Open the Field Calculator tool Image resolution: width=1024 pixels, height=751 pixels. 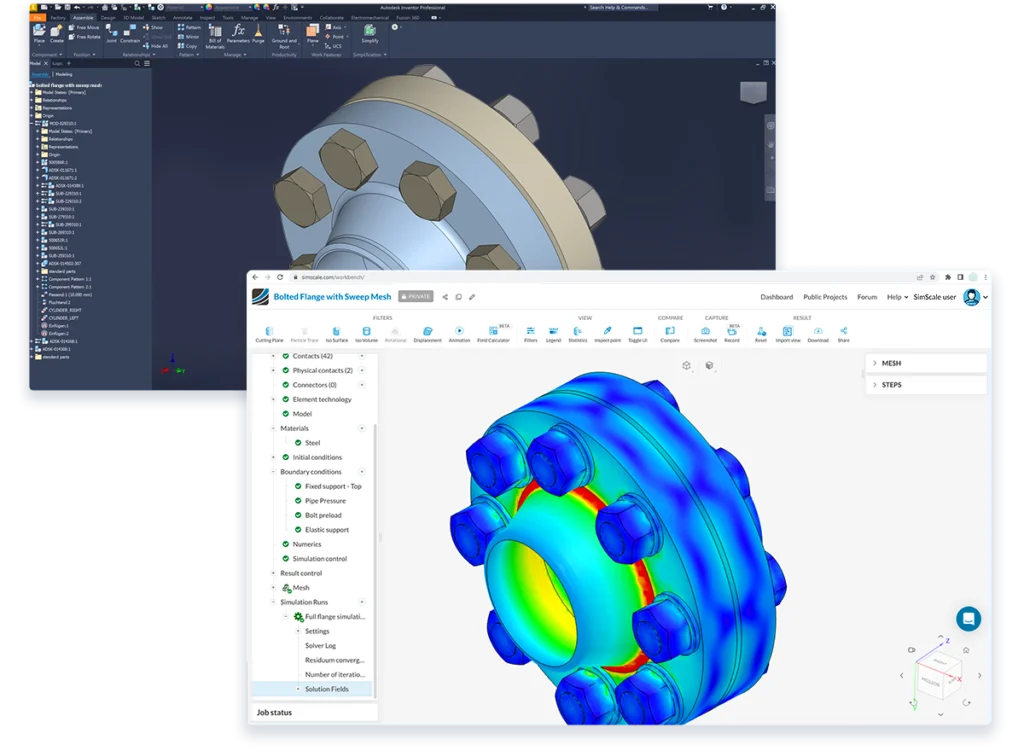pos(493,332)
